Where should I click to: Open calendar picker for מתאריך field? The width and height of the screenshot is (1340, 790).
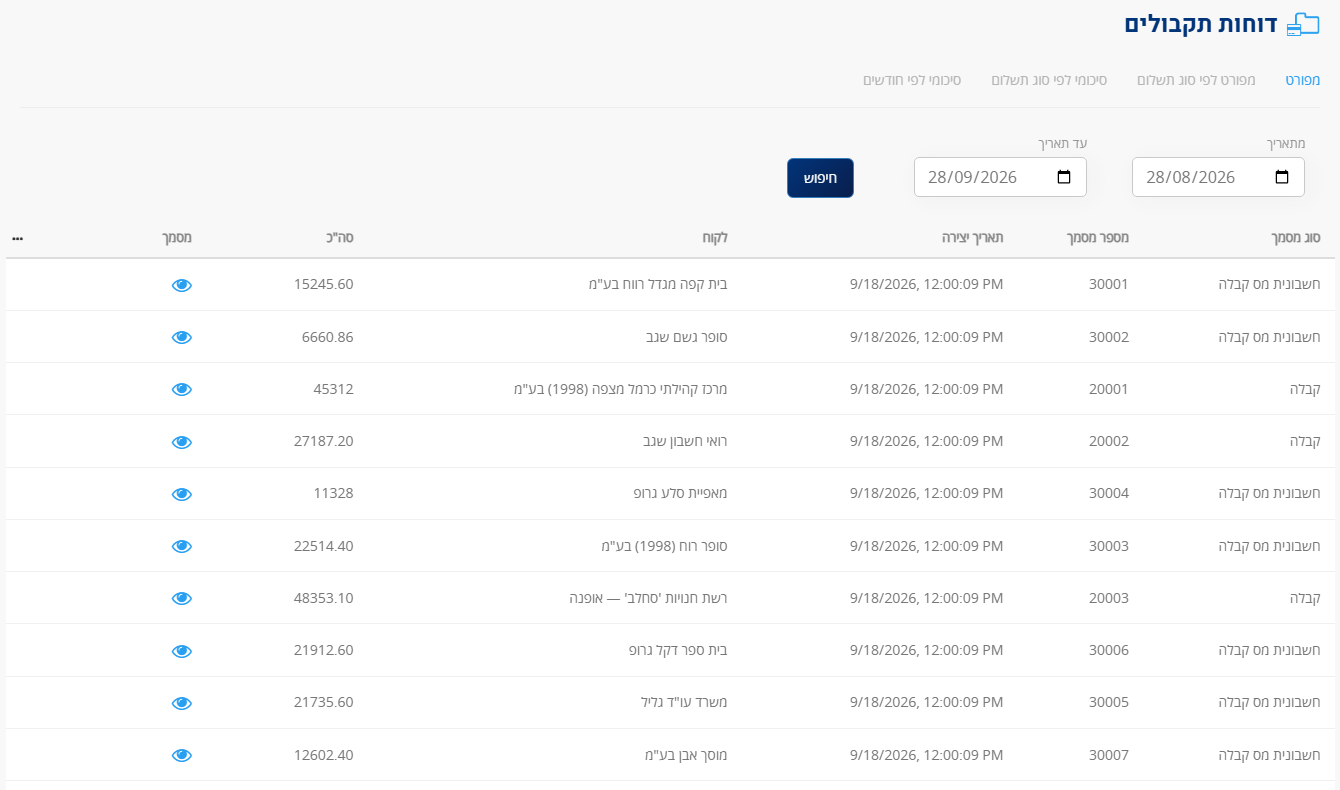(1282, 177)
